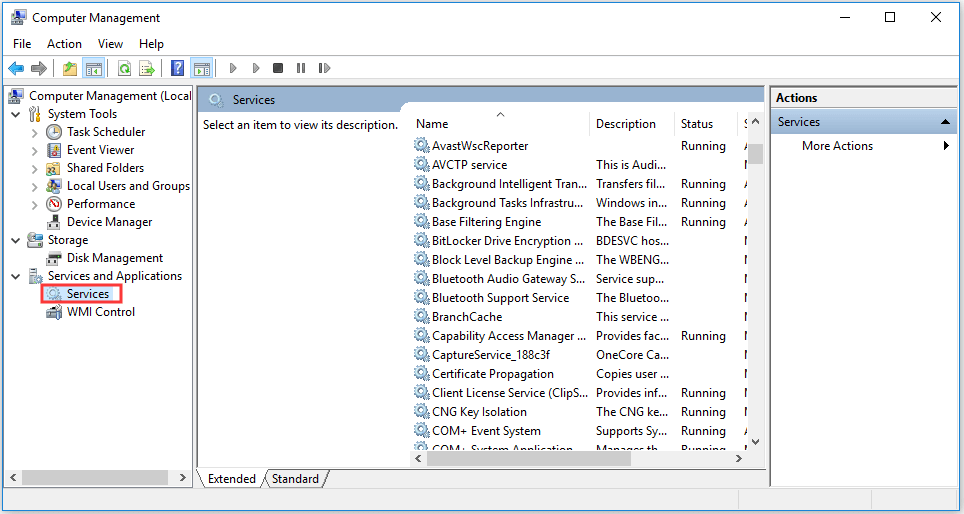
Task: Click services list vertical scrollbar down arrow
Action: point(756,441)
